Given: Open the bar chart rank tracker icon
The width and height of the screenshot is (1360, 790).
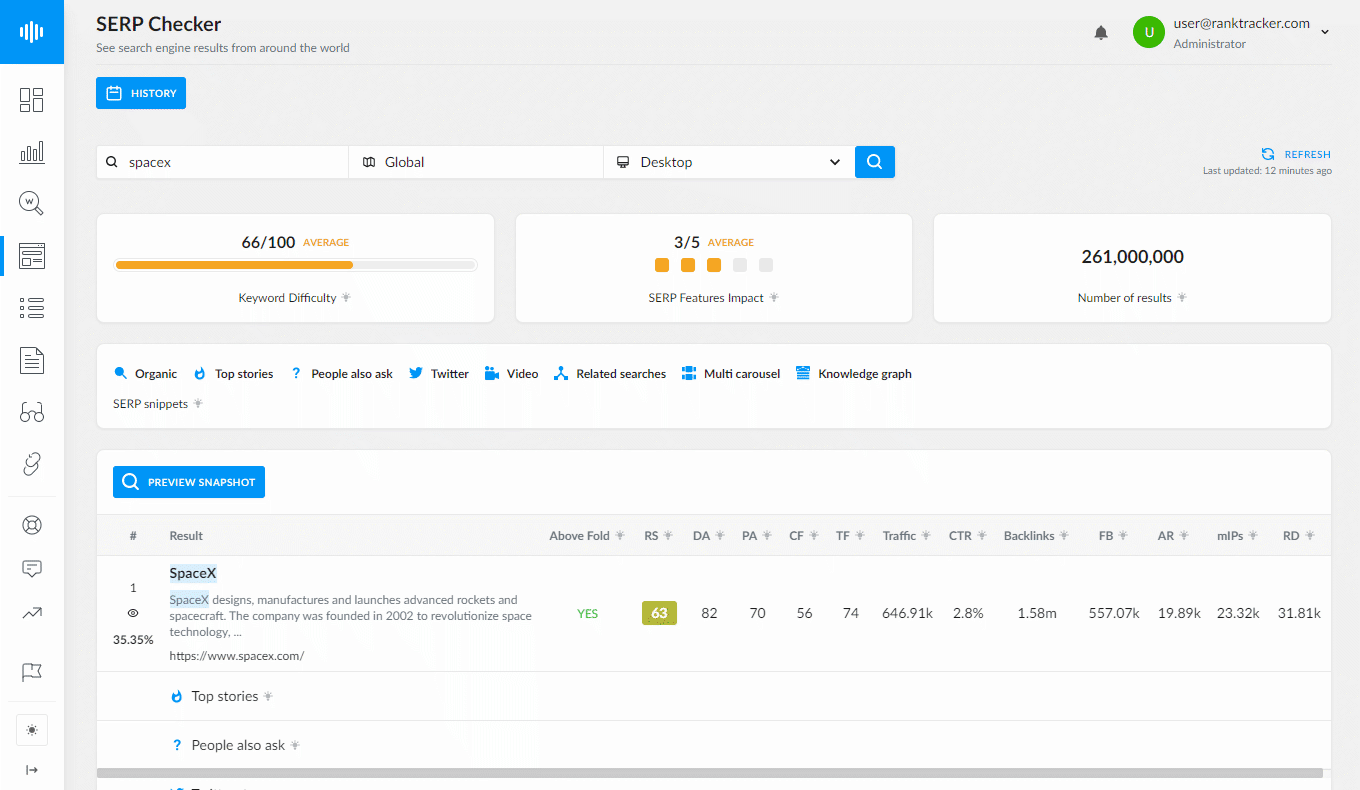Looking at the screenshot, I should coord(32,152).
